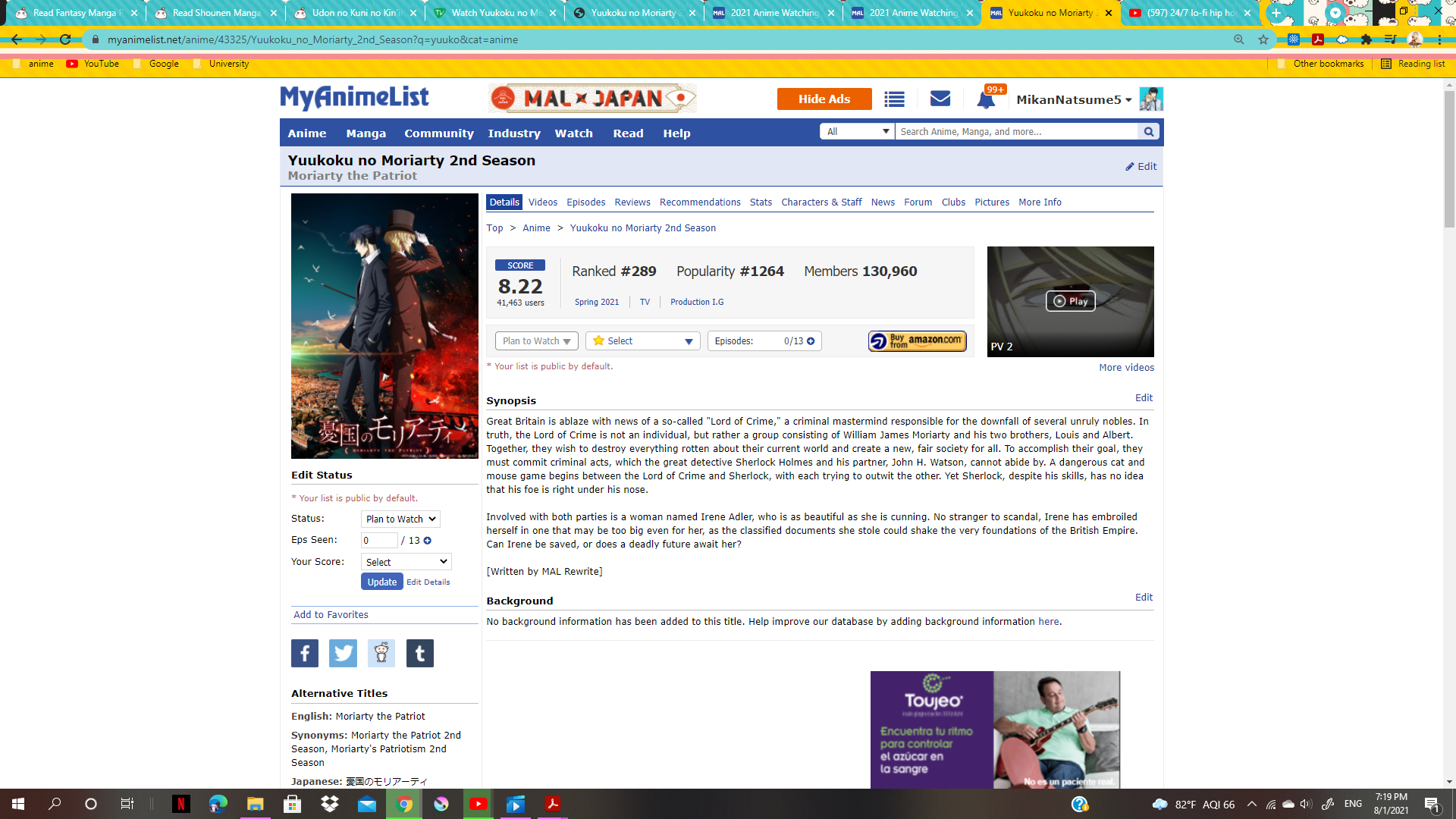Image resolution: width=1456 pixels, height=819 pixels.
Task: Share page on Facebook
Action: click(305, 653)
